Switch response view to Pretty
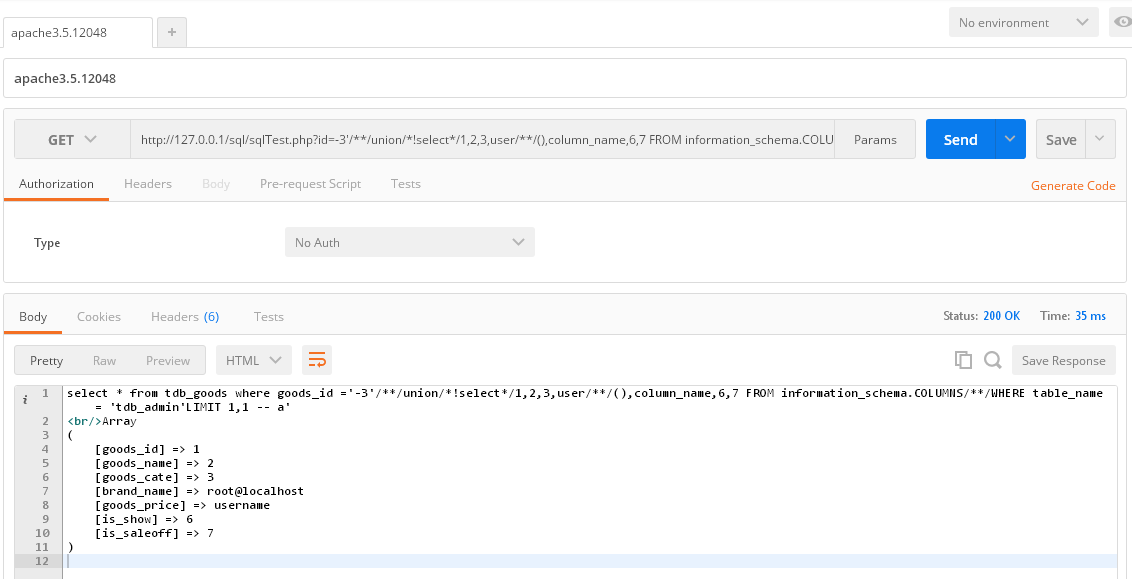The height and width of the screenshot is (579, 1132). 46,360
